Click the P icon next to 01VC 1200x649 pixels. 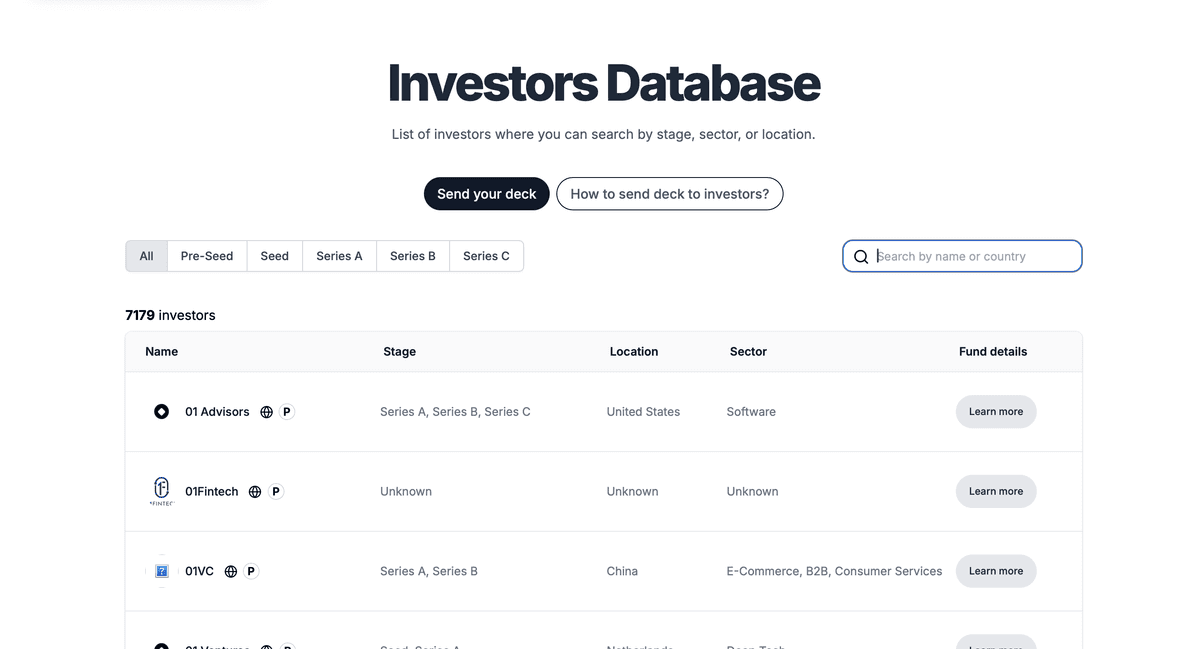coord(251,572)
